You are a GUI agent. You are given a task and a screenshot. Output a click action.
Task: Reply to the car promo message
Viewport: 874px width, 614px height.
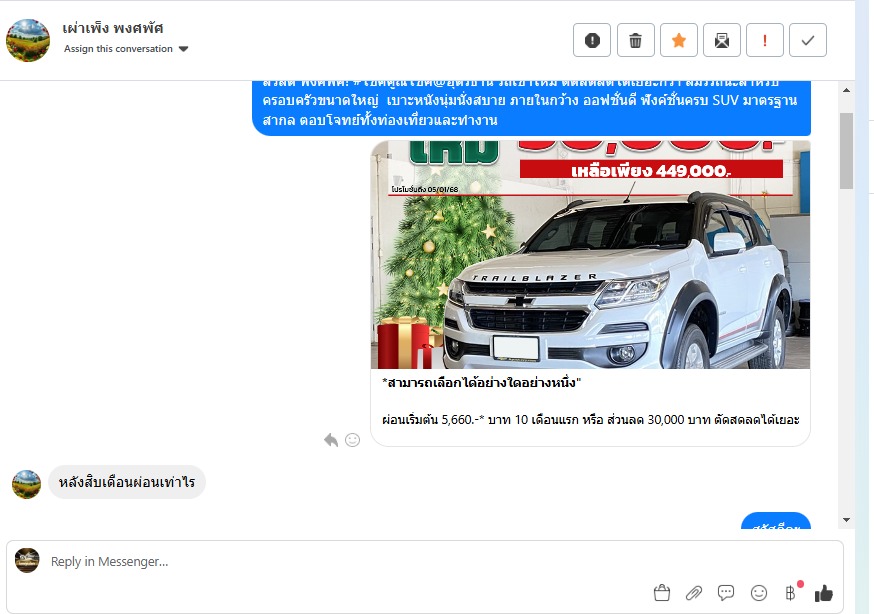pyautogui.click(x=331, y=440)
